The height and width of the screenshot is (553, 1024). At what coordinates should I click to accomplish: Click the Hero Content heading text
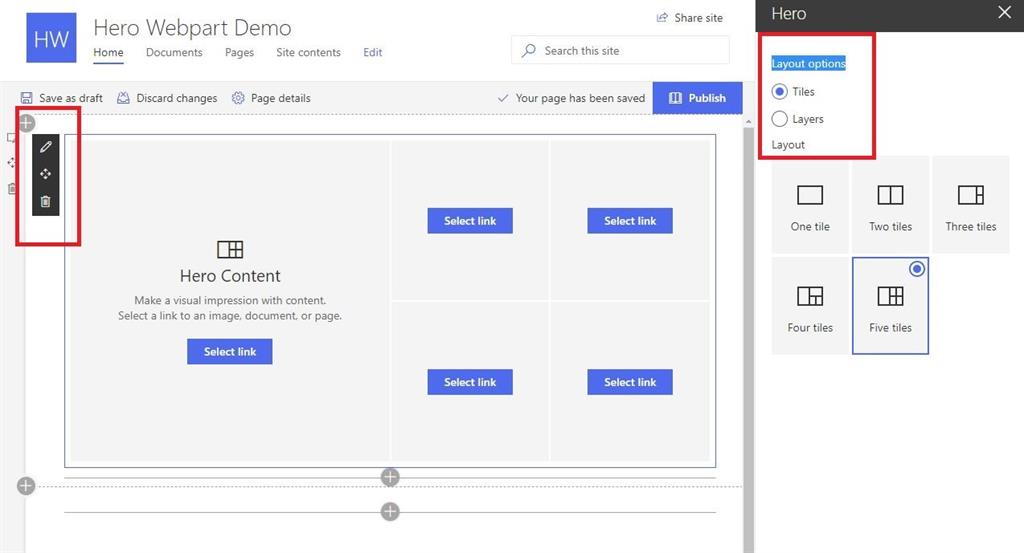230,276
